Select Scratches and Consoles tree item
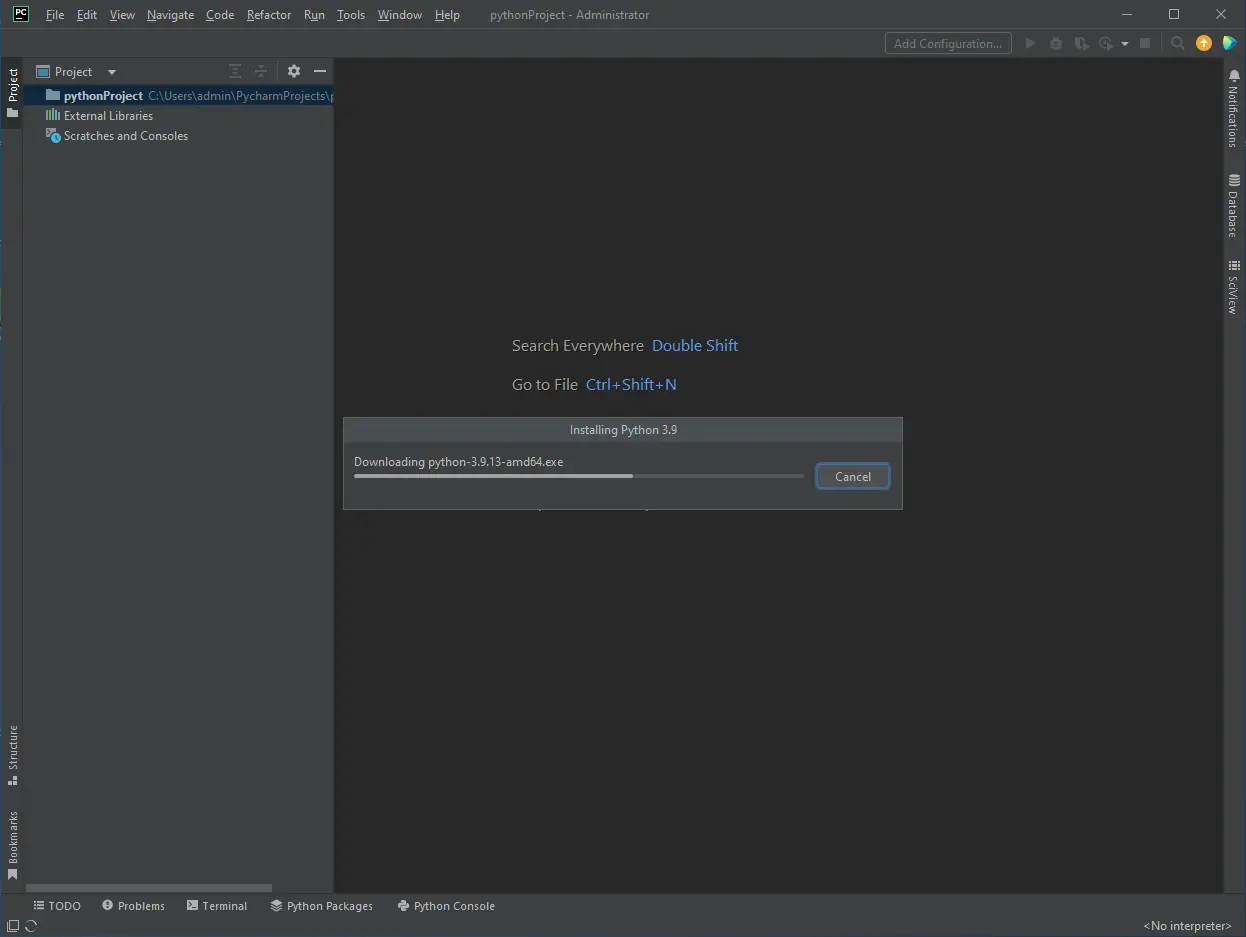This screenshot has height=937, width=1246. pyautogui.click(x=178, y=135)
